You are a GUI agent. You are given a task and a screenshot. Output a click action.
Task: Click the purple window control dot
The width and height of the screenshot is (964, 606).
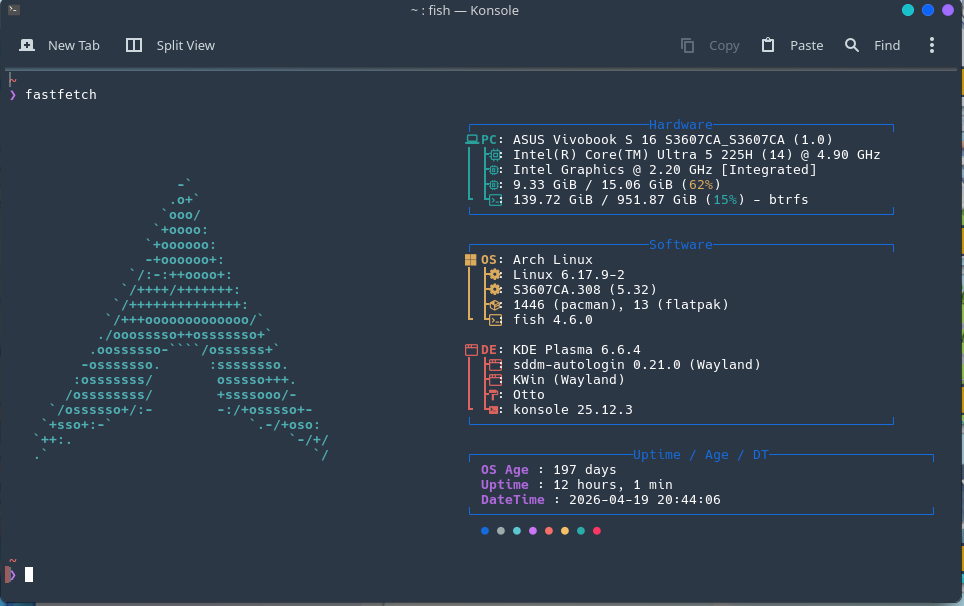tap(948, 10)
